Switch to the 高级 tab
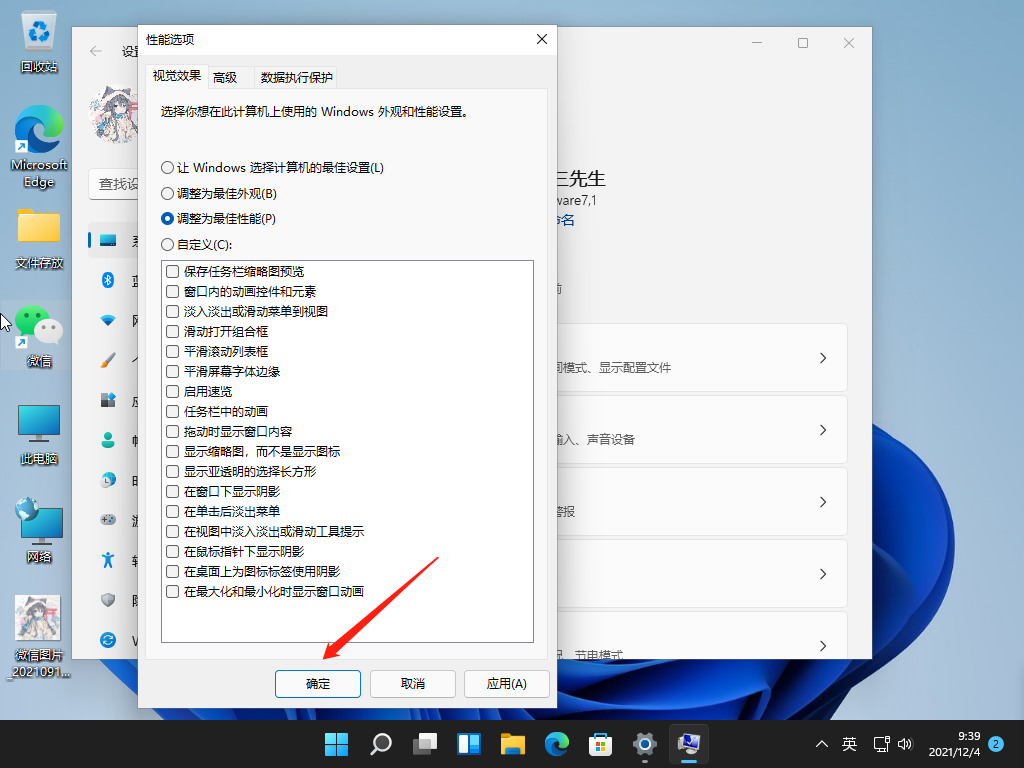Viewport: 1024px width, 768px height. (x=228, y=76)
